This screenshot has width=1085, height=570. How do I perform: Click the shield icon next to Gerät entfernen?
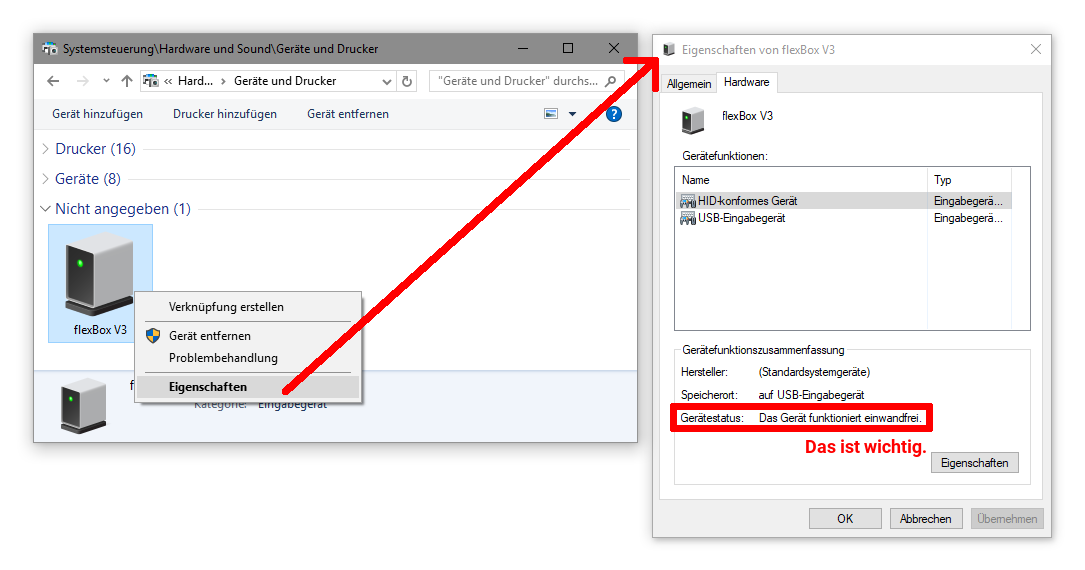[x=153, y=335]
